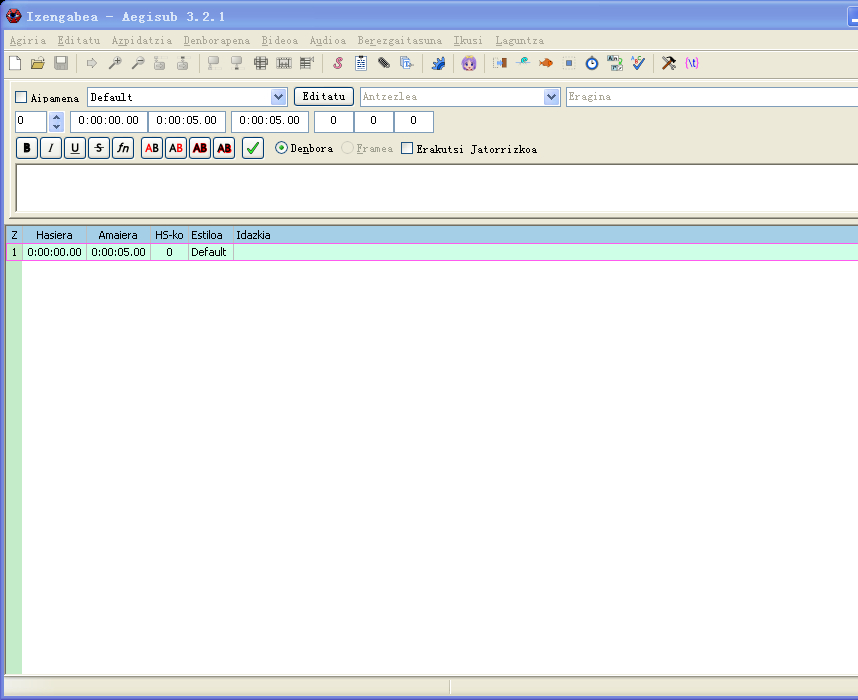Viewport: 858px width, 700px height.
Task: Pick primary color with first AB button
Action: (x=152, y=148)
